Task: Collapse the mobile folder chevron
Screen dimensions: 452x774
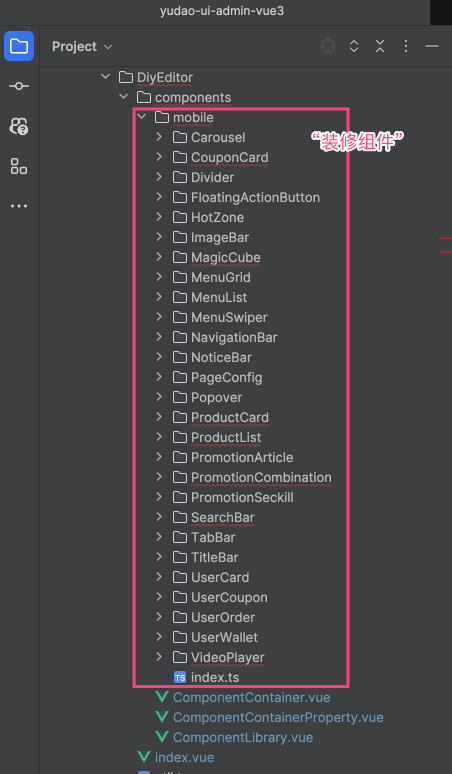Action: pos(141,117)
